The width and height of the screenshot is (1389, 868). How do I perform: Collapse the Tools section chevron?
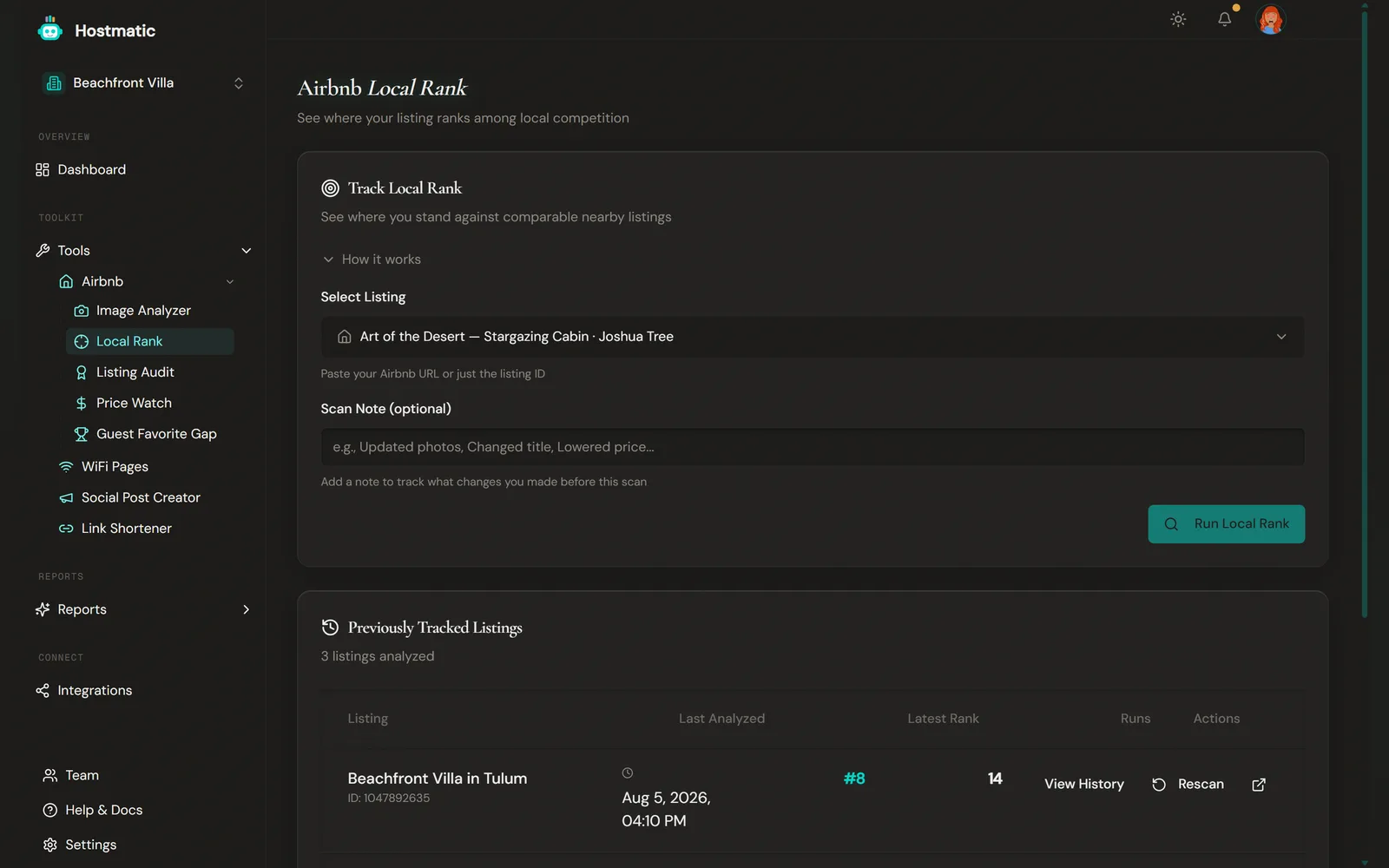point(247,251)
